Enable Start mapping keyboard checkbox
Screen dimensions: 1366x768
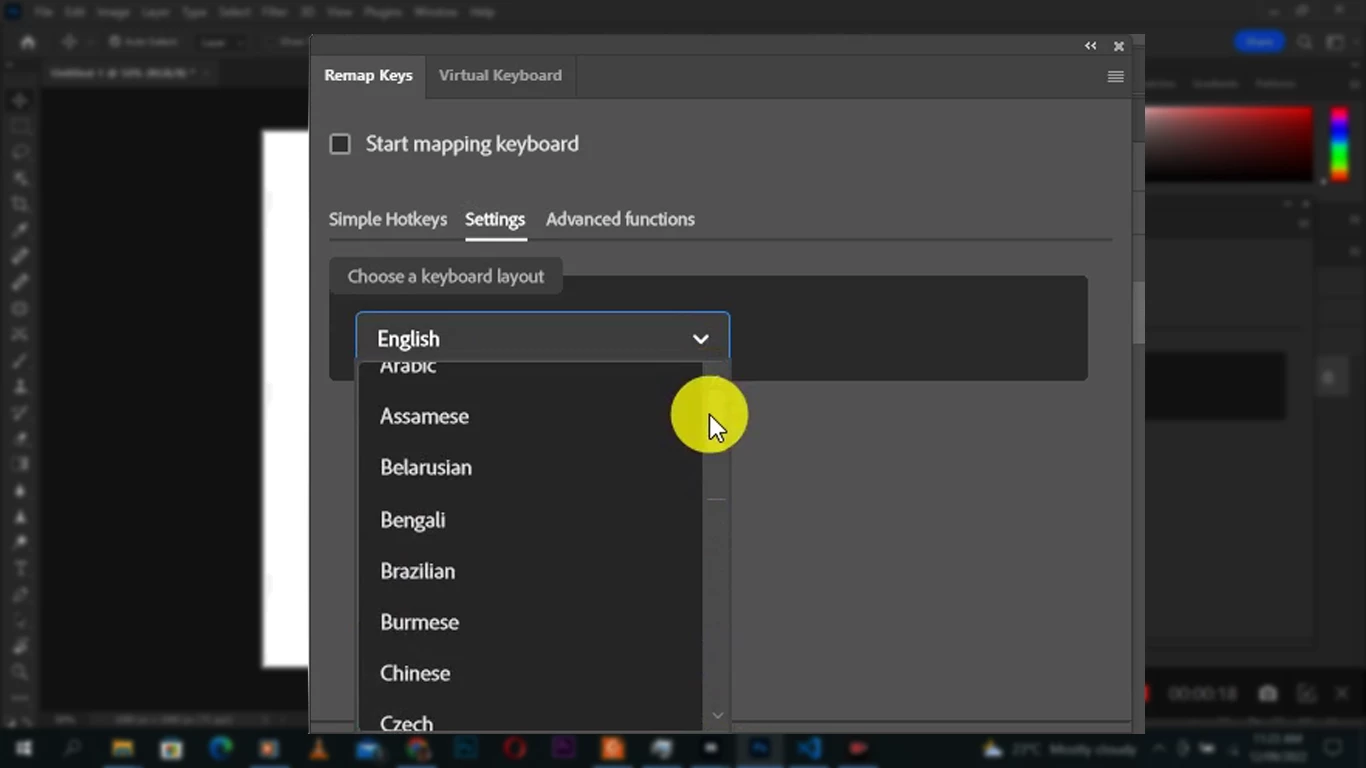(x=340, y=144)
